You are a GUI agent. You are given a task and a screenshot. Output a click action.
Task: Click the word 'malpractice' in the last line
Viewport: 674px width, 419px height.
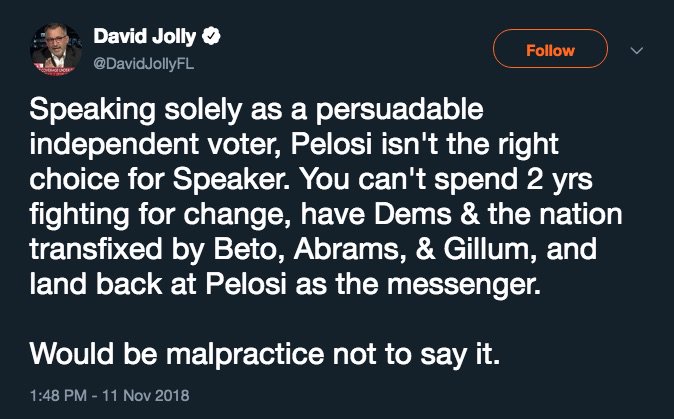pos(234,353)
